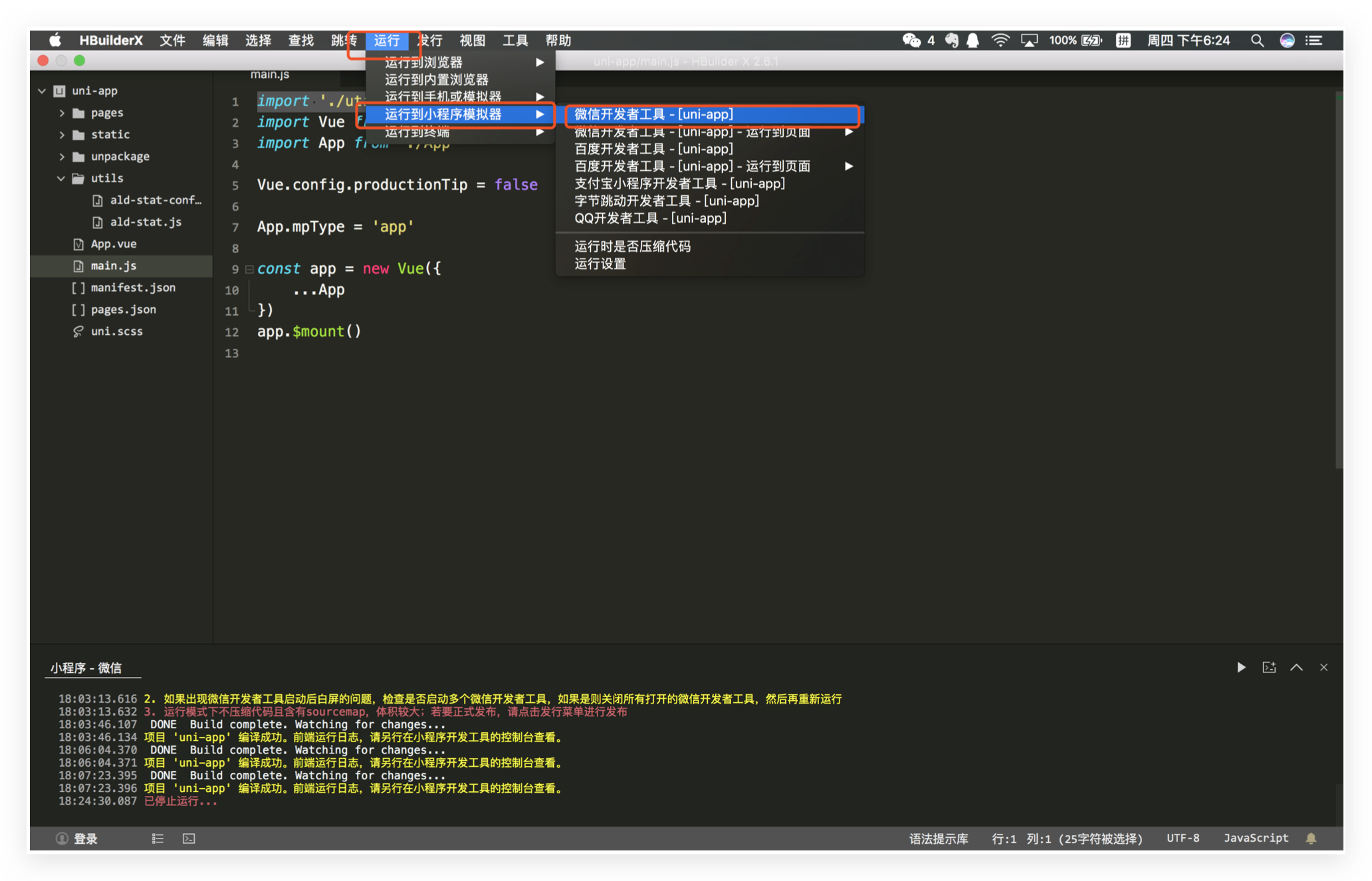This screenshot has height=881, width=1372.
Task: Open the Pinyin input method menu
Action: (1123, 41)
